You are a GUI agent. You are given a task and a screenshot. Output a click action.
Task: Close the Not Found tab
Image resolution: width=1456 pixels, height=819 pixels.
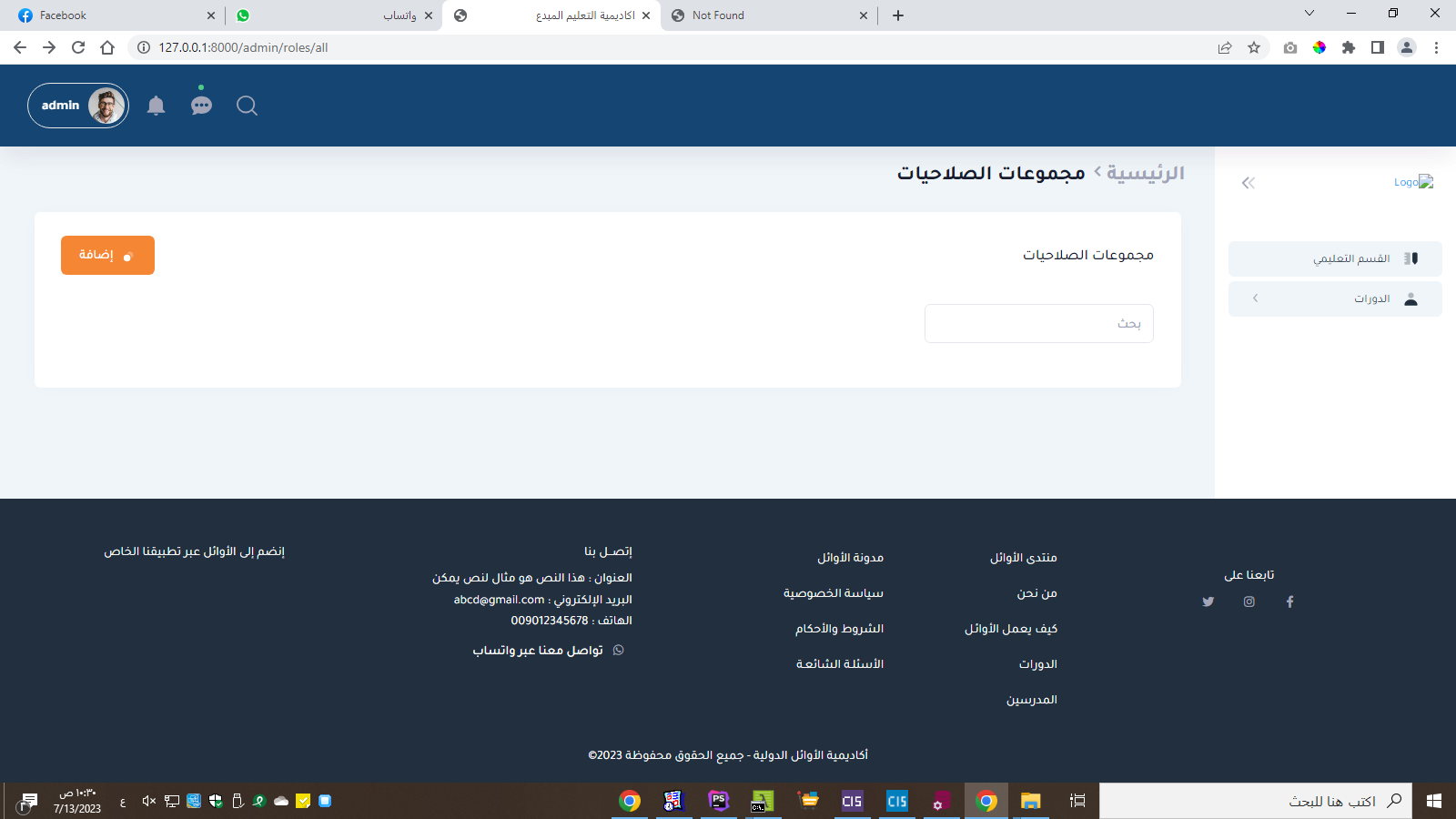point(864,15)
